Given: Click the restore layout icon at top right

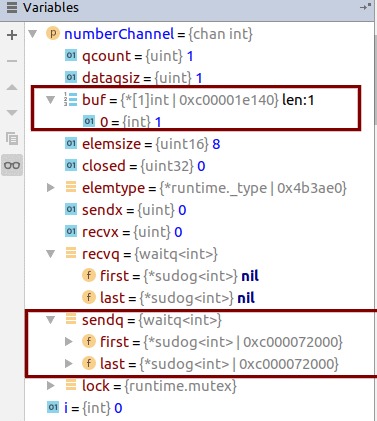Looking at the screenshot, I should point(366,7).
